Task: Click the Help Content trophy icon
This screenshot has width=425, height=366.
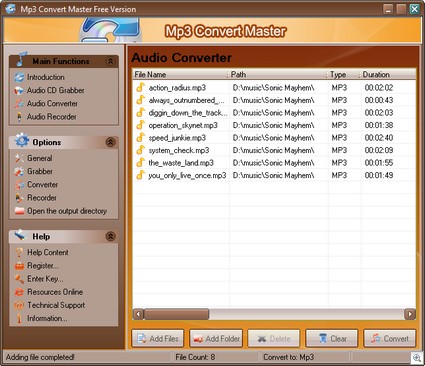Action: tap(19, 253)
